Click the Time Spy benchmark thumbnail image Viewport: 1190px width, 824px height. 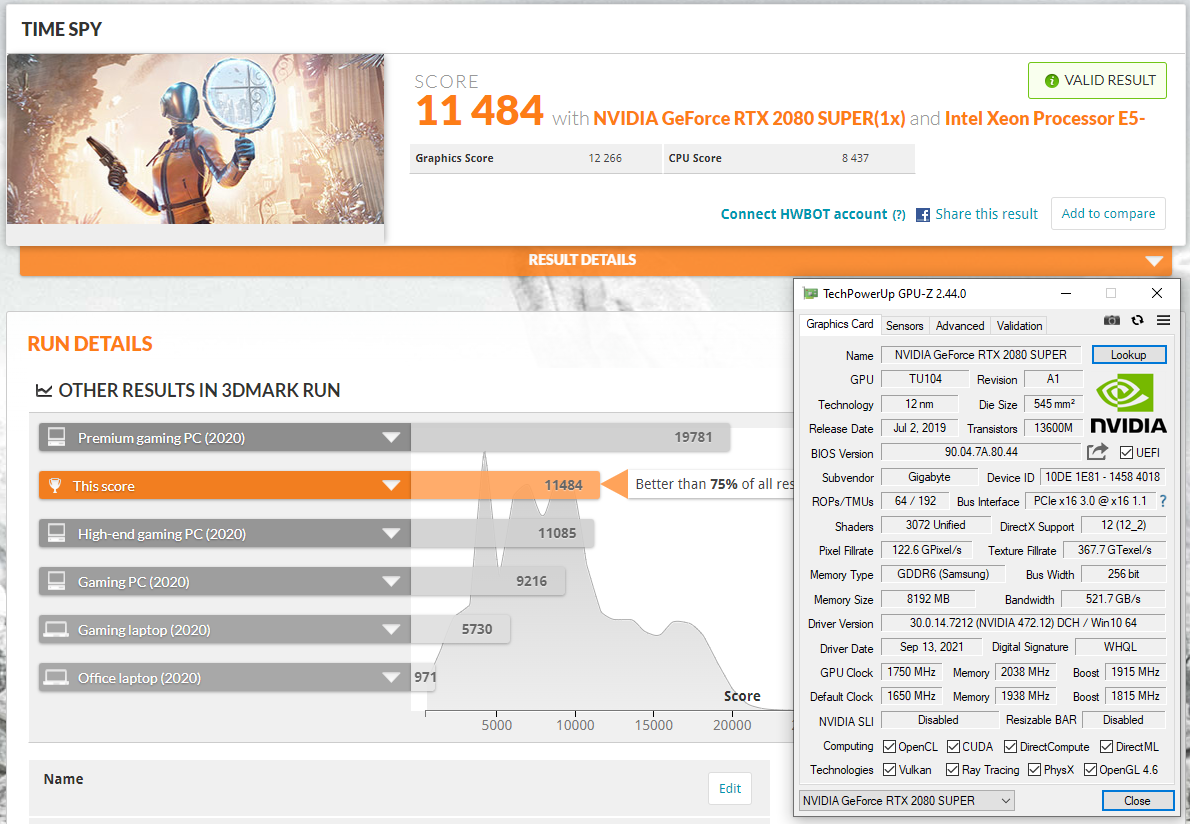click(x=196, y=140)
